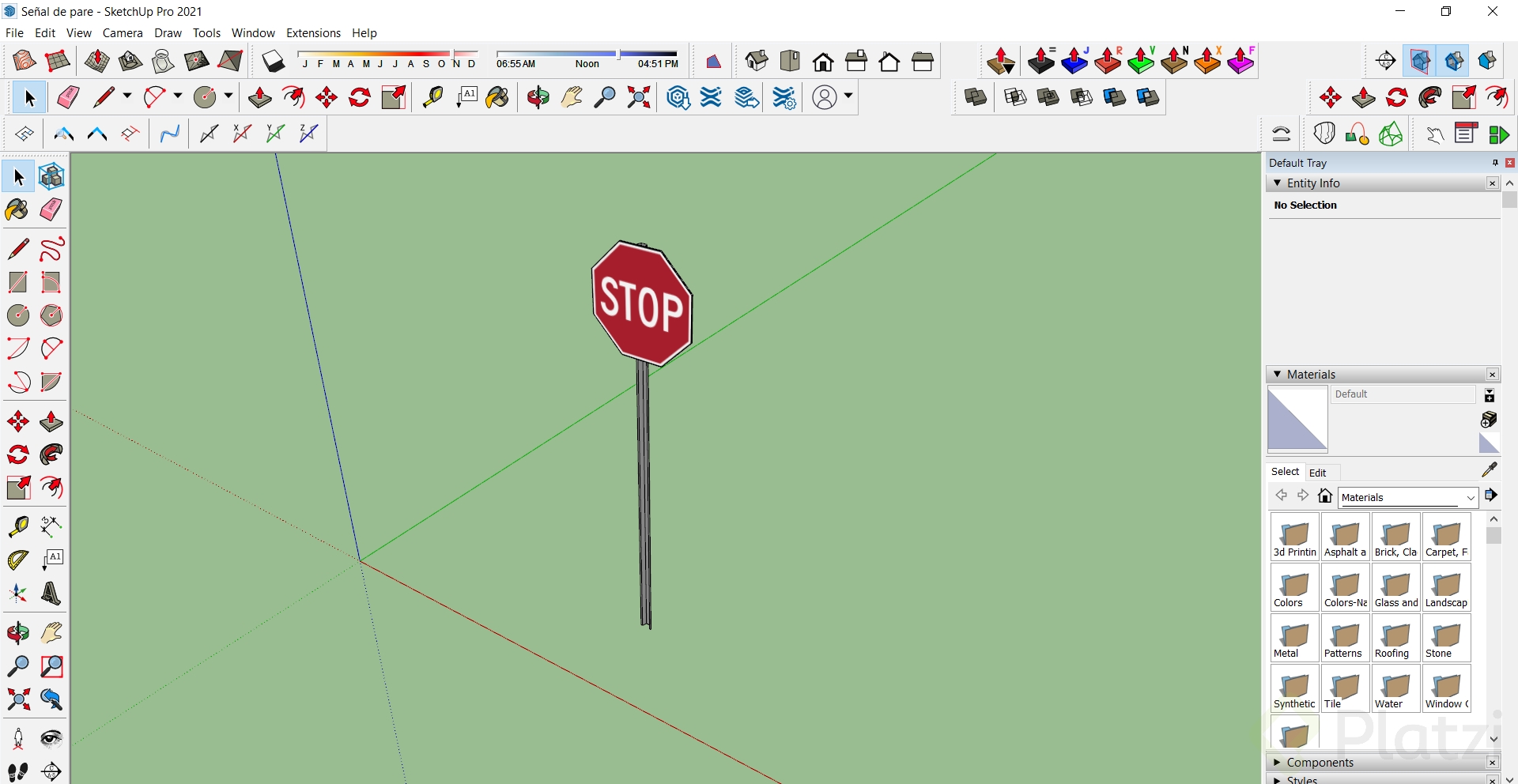The image size is (1518, 784).
Task: Switch to the Materials Edit tab
Action: (x=1317, y=473)
